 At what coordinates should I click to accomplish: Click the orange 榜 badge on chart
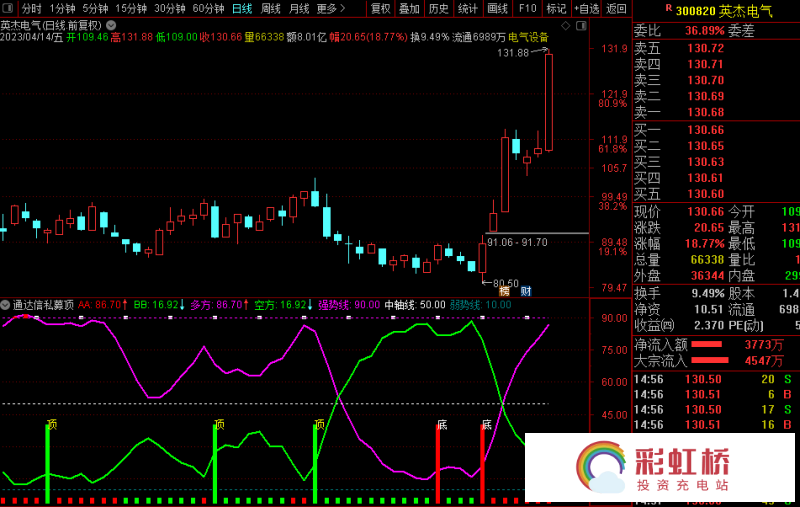pos(504,291)
